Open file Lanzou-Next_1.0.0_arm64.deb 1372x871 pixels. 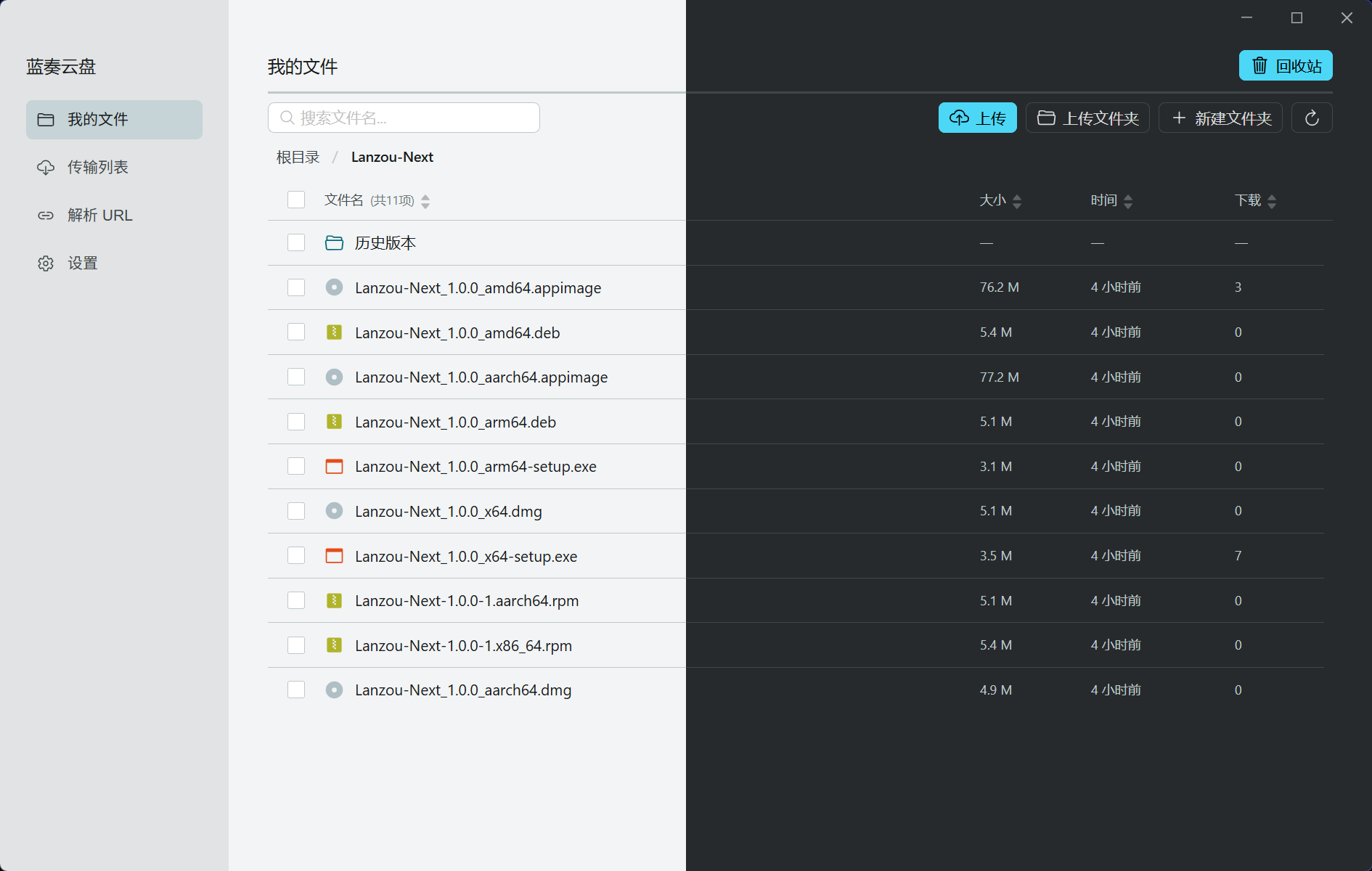pos(455,422)
